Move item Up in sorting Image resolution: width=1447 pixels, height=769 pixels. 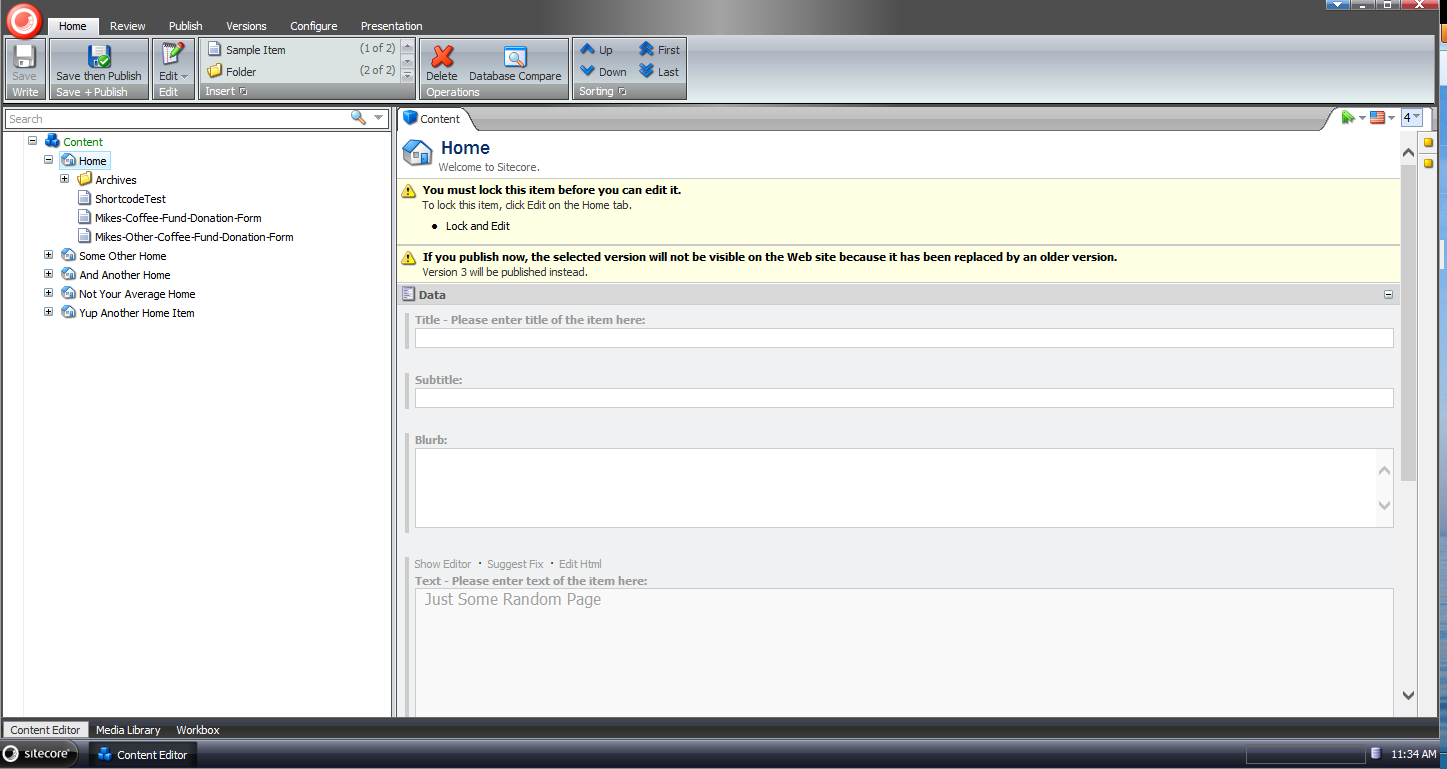click(597, 50)
